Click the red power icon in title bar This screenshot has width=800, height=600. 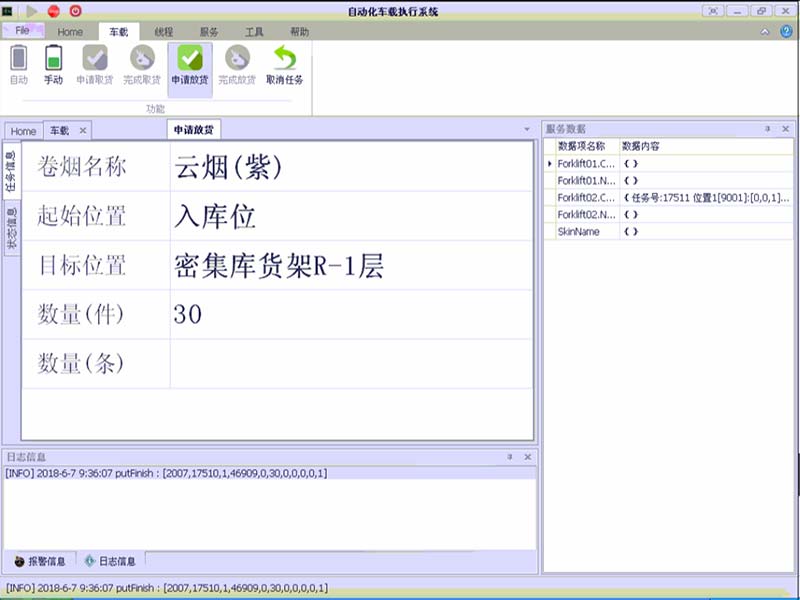click(75, 11)
